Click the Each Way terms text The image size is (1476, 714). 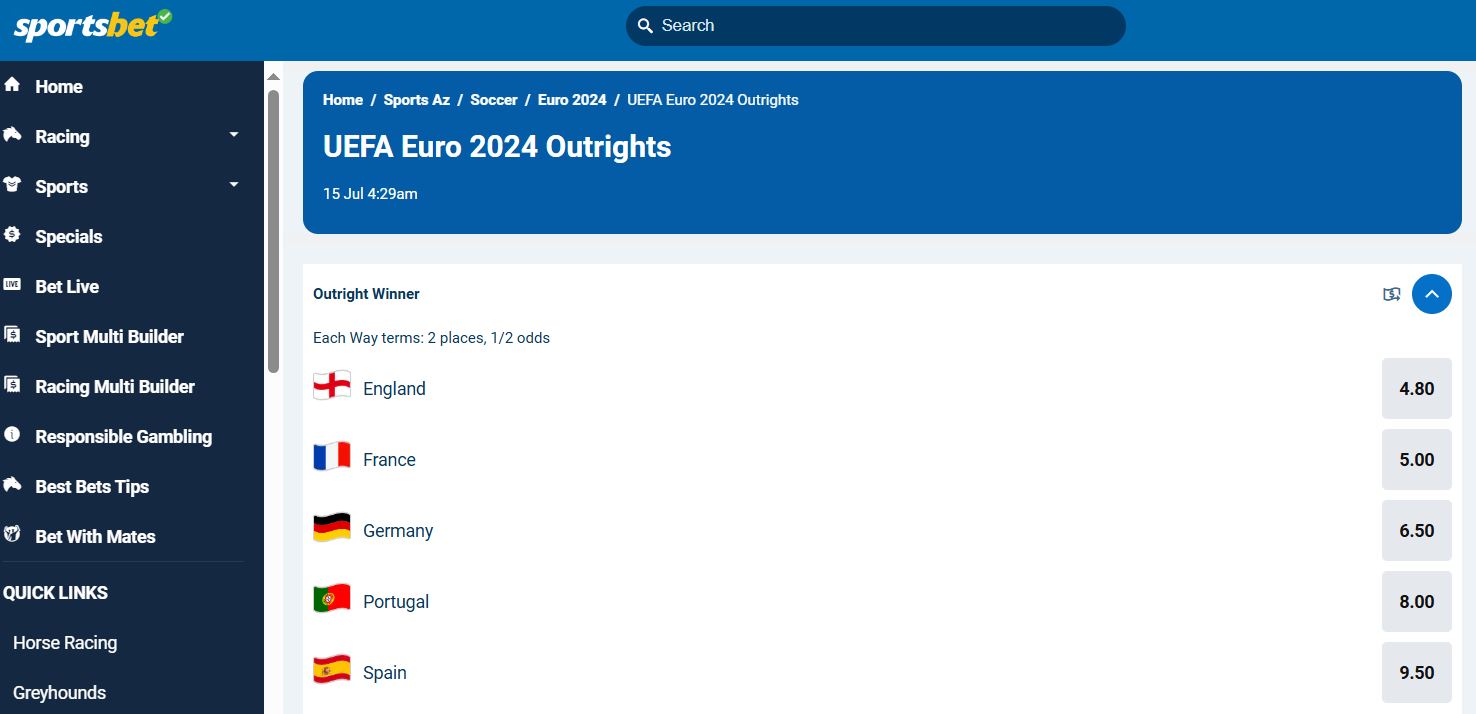pyautogui.click(x=431, y=338)
